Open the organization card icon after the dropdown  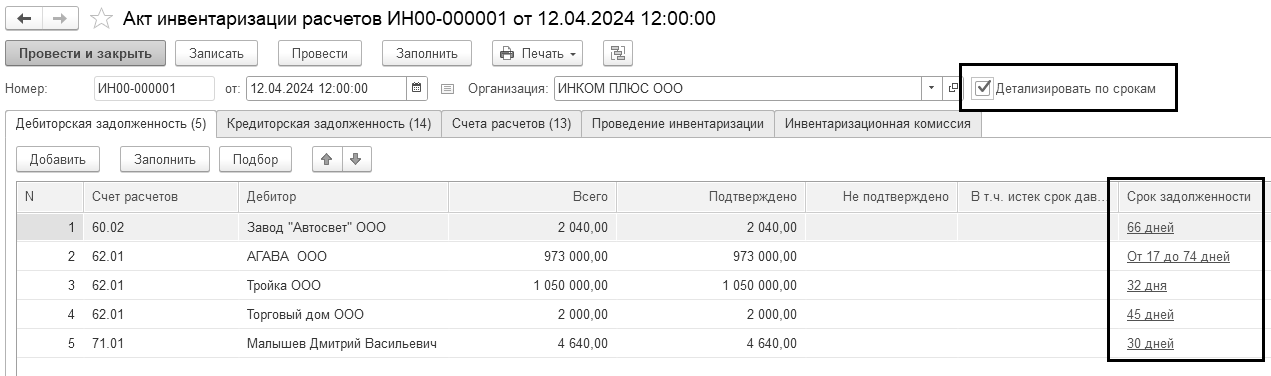pyautogui.click(x=953, y=88)
